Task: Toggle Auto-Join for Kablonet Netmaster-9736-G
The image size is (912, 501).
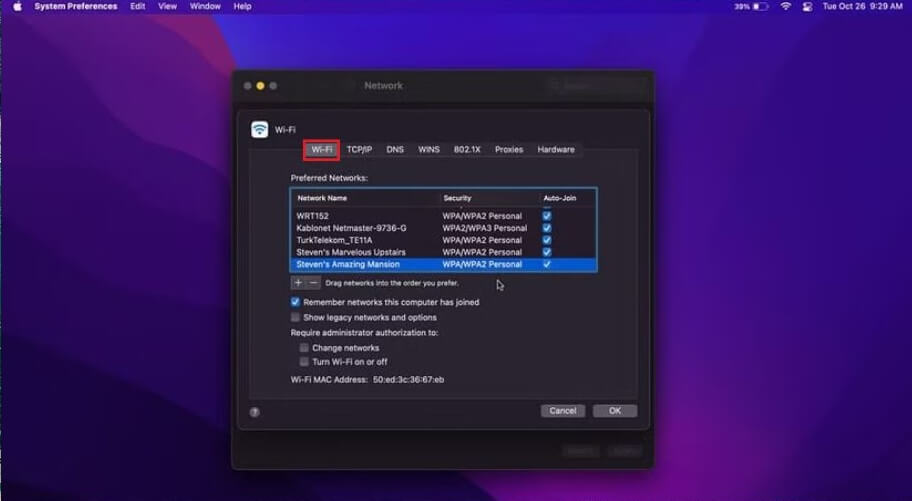Action: (547, 228)
